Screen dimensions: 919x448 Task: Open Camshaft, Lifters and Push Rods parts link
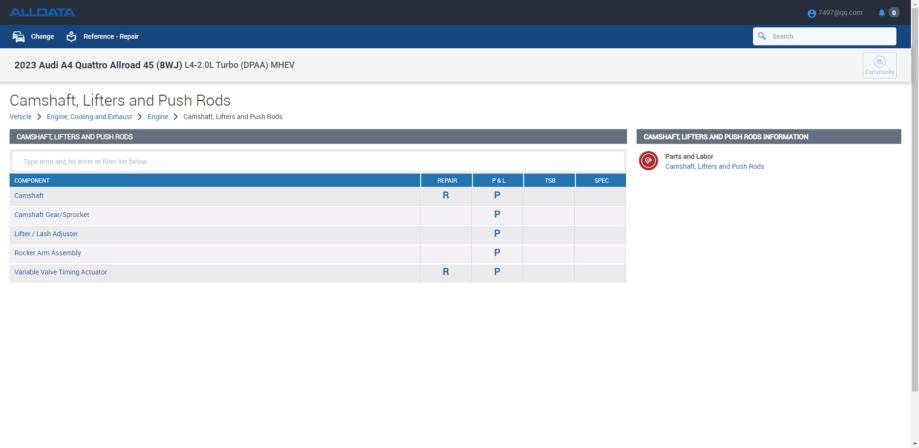(x=714, y=167)
